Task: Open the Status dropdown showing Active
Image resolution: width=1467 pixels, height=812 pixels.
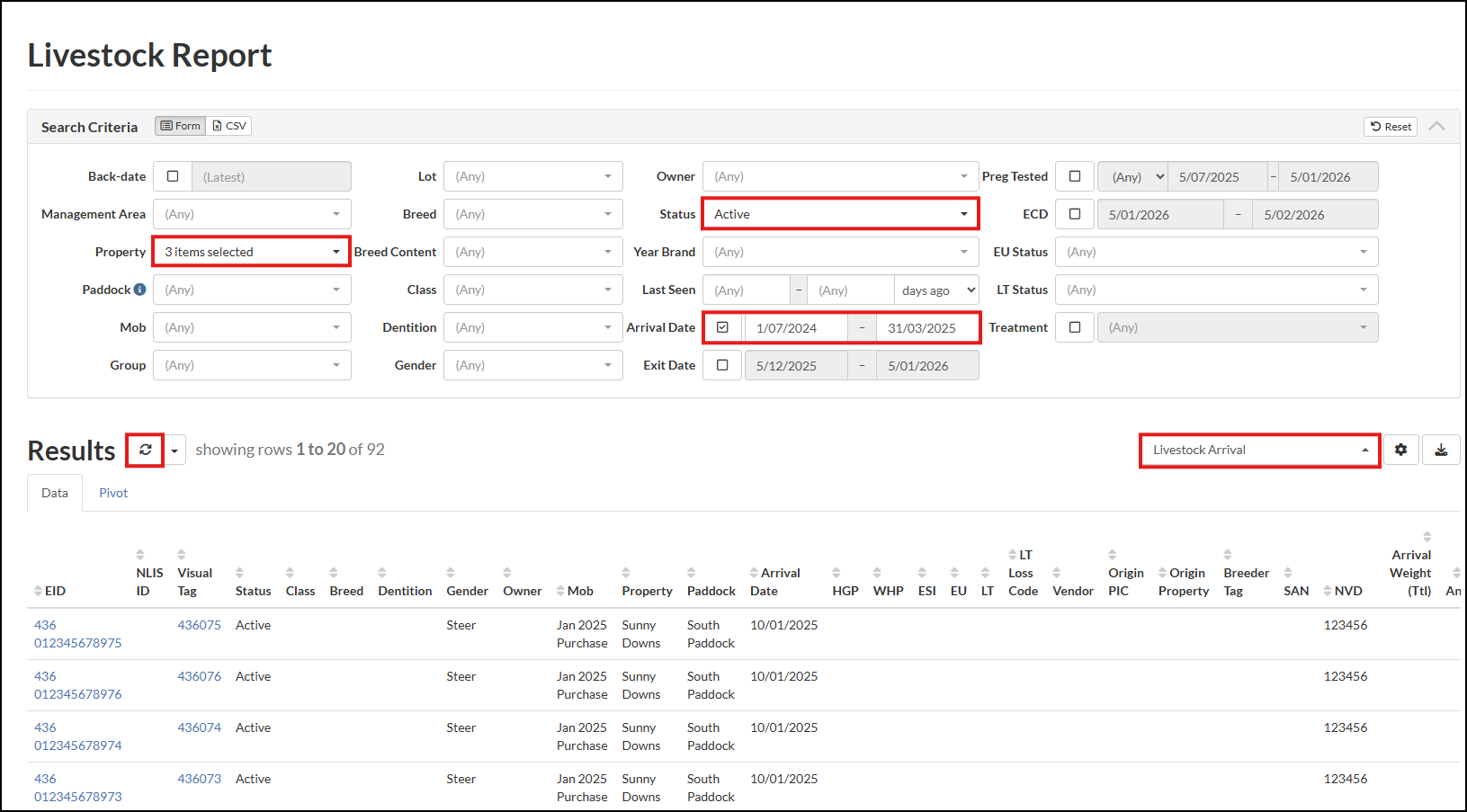Action: (x=839, y=214)
